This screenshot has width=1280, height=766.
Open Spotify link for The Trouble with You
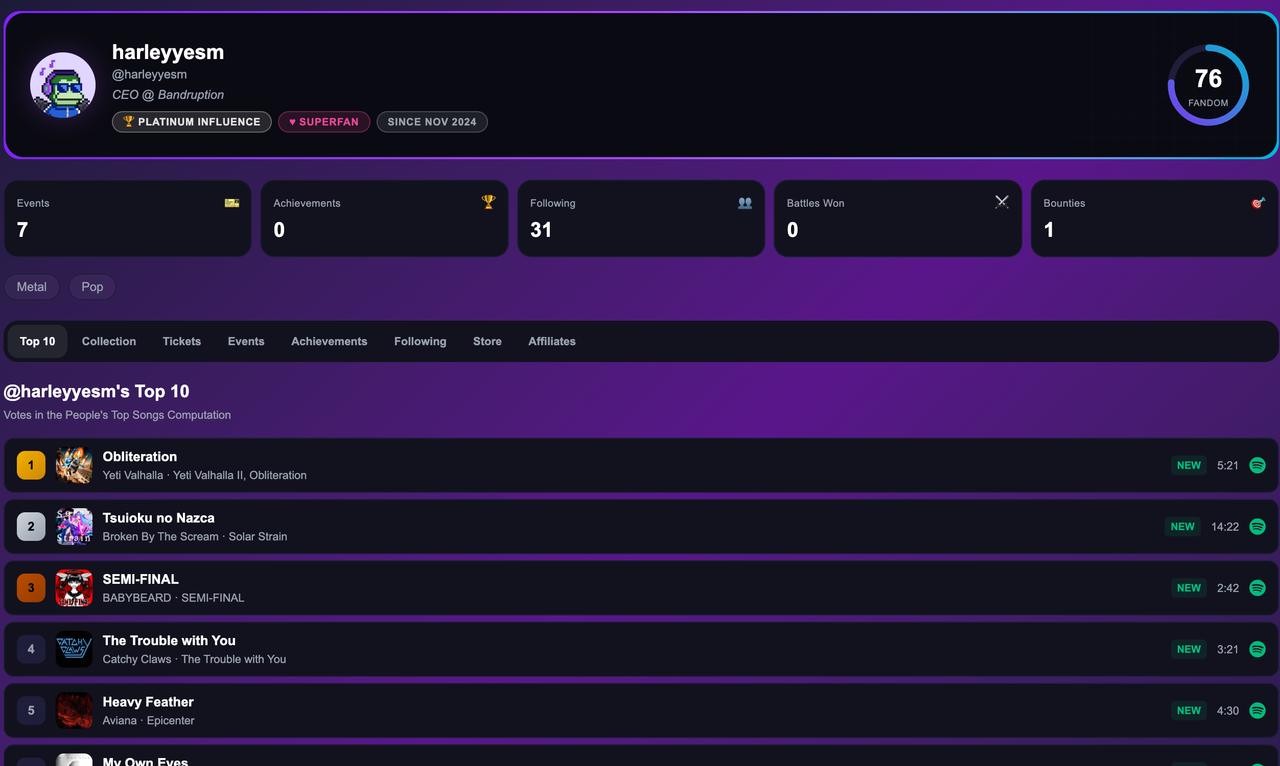(1257, 649)
